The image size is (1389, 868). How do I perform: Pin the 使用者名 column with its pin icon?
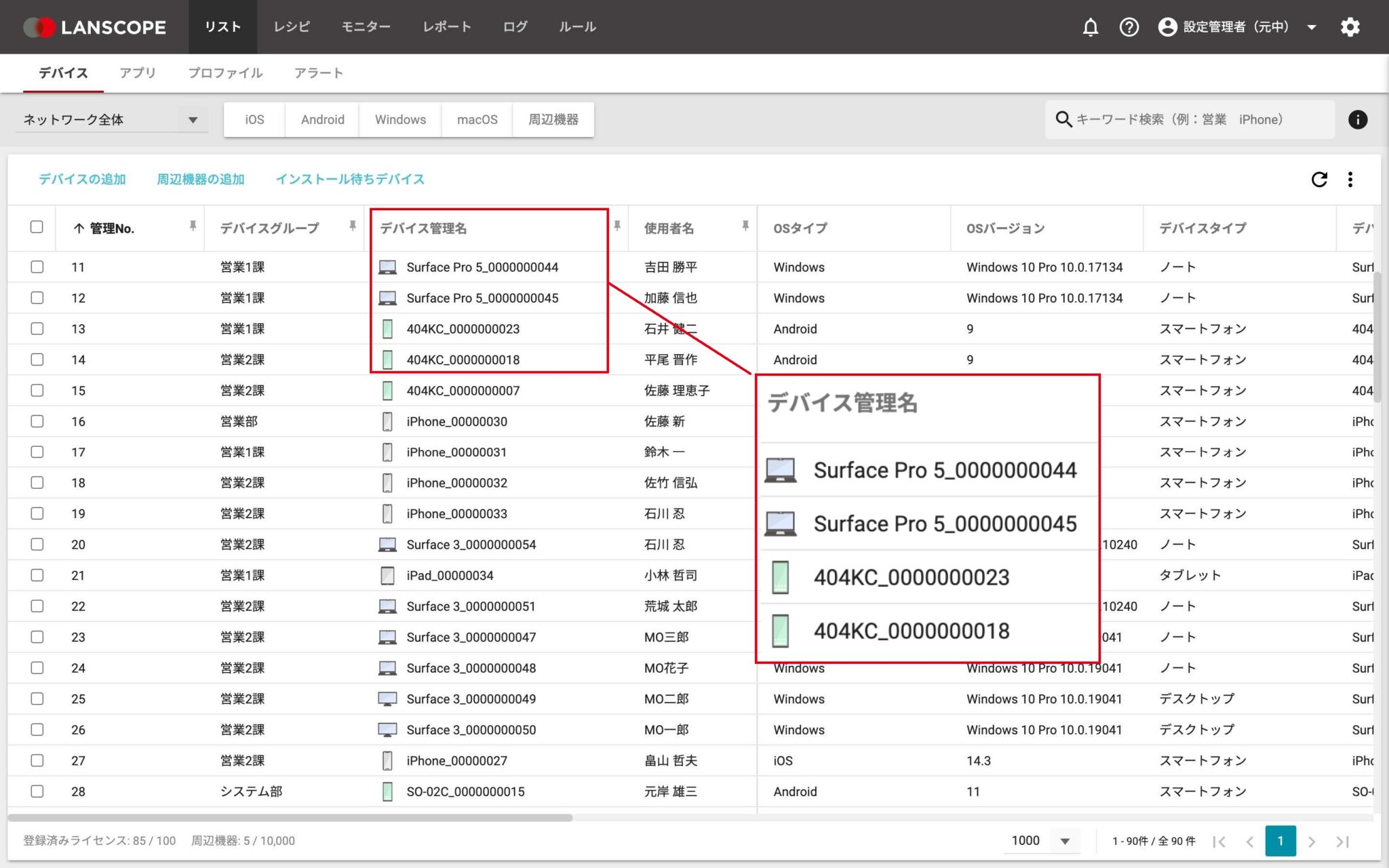[745, 226]
